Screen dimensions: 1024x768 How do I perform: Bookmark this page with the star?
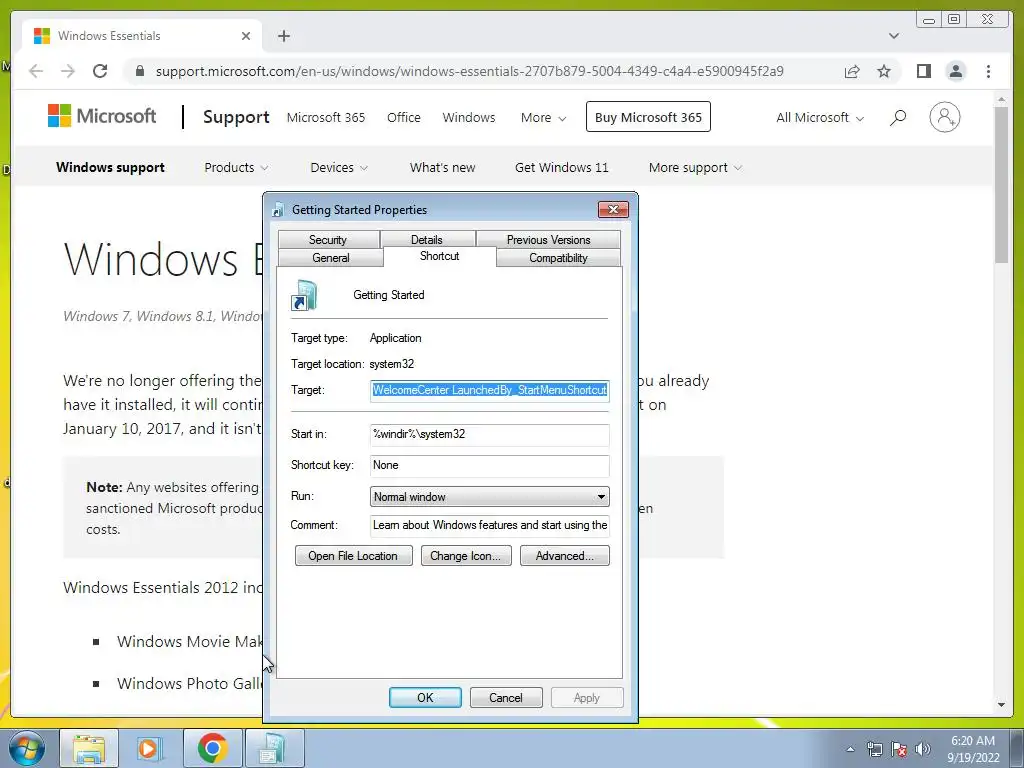(884, 71)
